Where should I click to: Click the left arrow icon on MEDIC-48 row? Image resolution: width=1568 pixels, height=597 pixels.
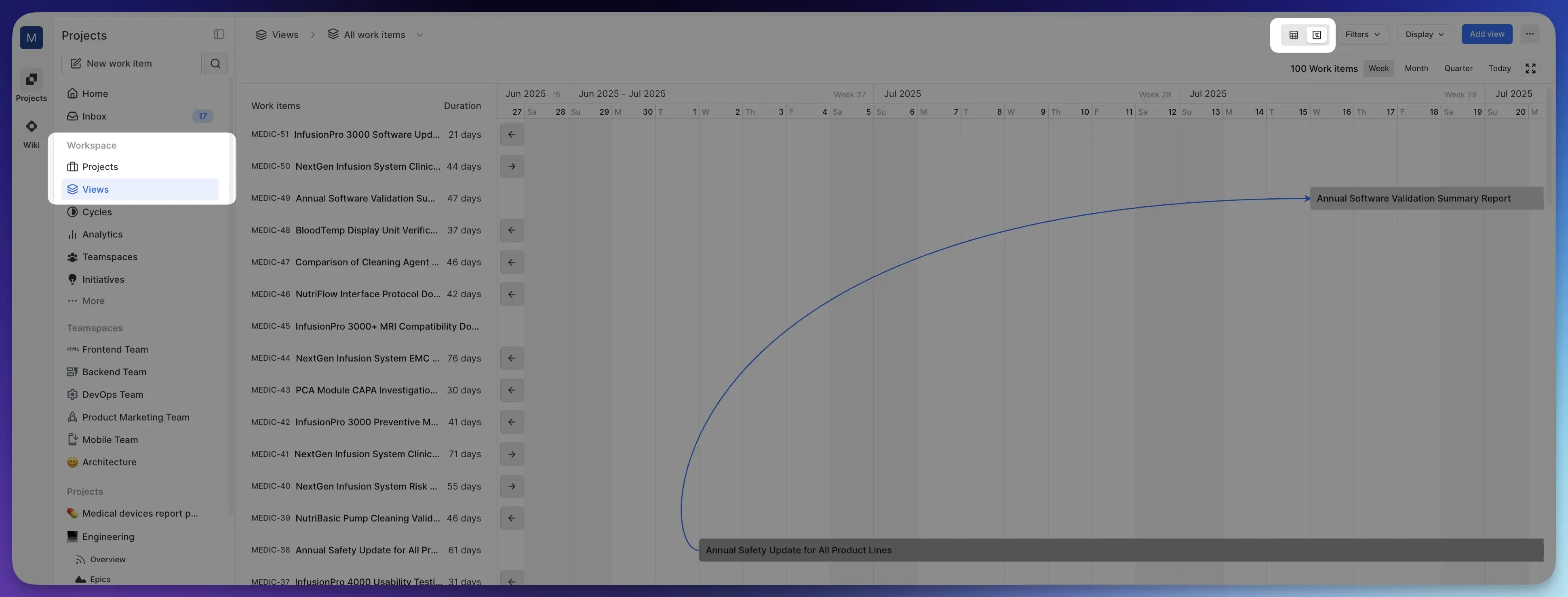coord(511,230)
